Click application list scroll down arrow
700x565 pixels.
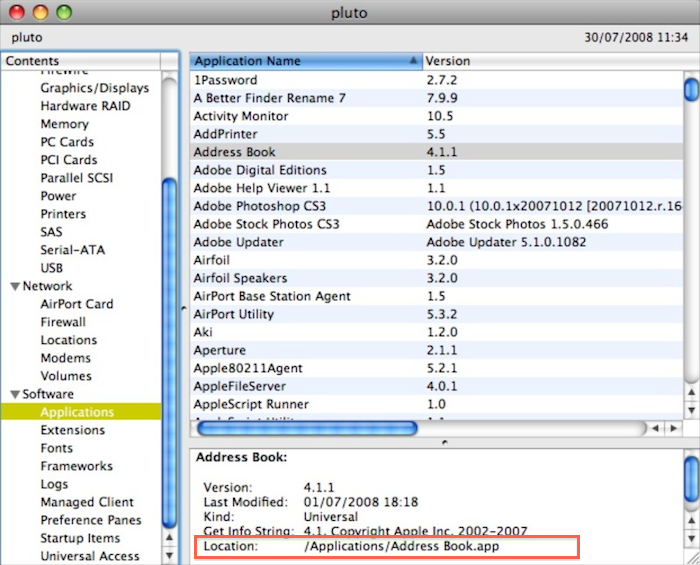(692, 410)
